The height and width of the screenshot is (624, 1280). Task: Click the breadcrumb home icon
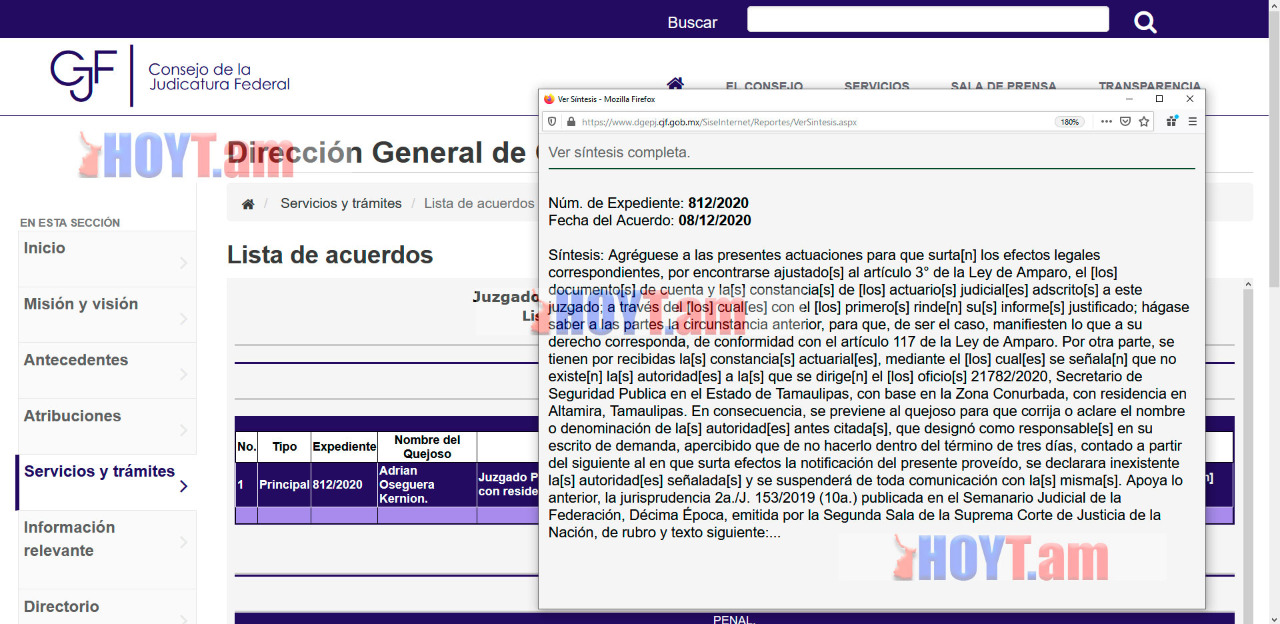248,204
